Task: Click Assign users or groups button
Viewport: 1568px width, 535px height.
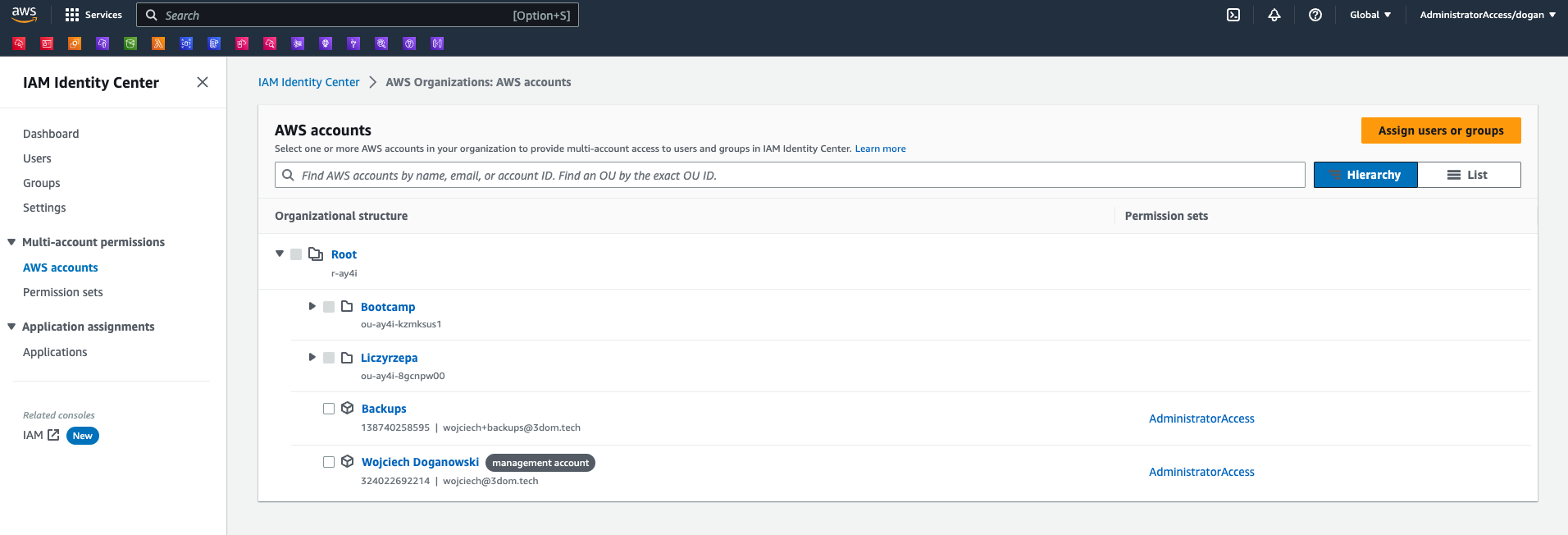Action: point(1441,130)
